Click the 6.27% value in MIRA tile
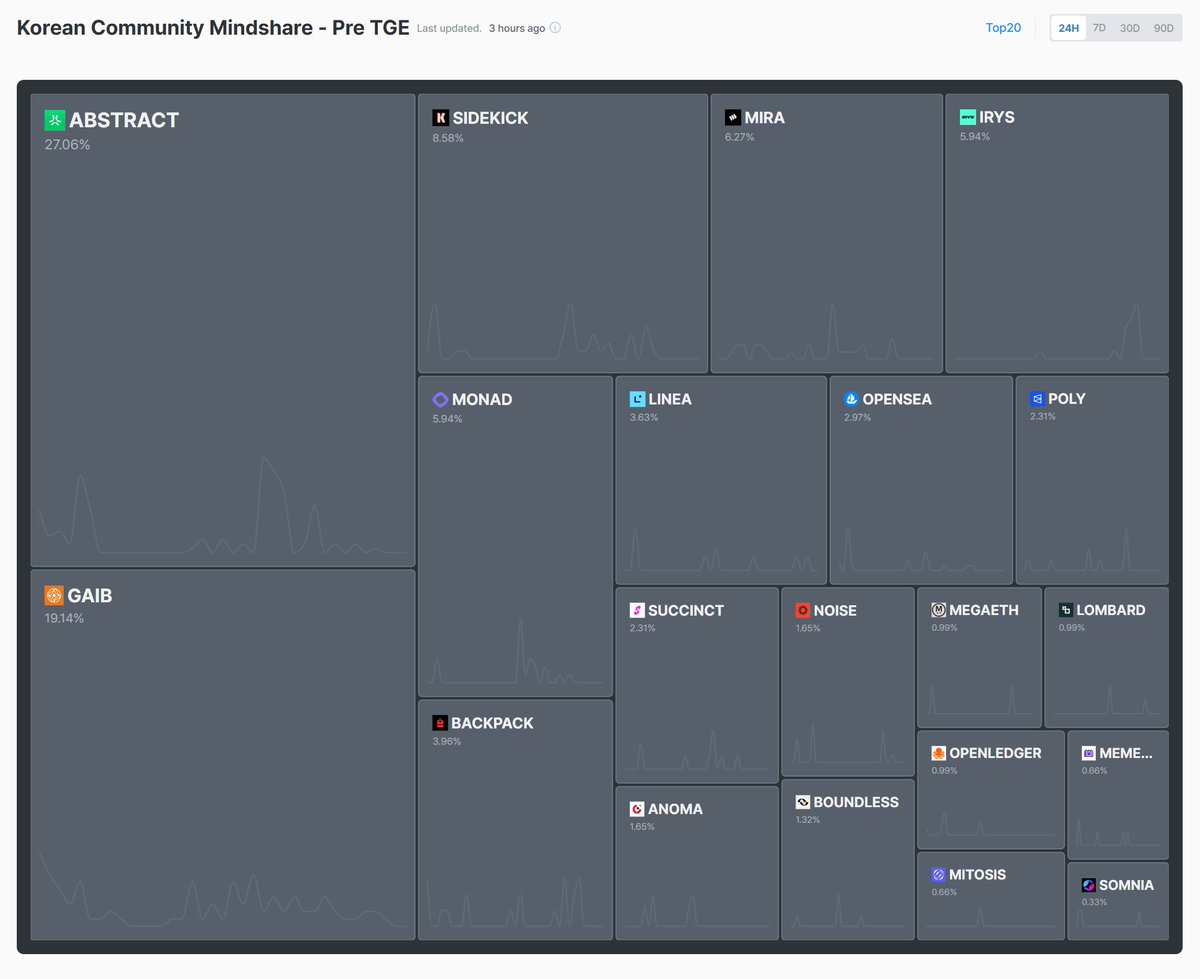 pos(740,137)
